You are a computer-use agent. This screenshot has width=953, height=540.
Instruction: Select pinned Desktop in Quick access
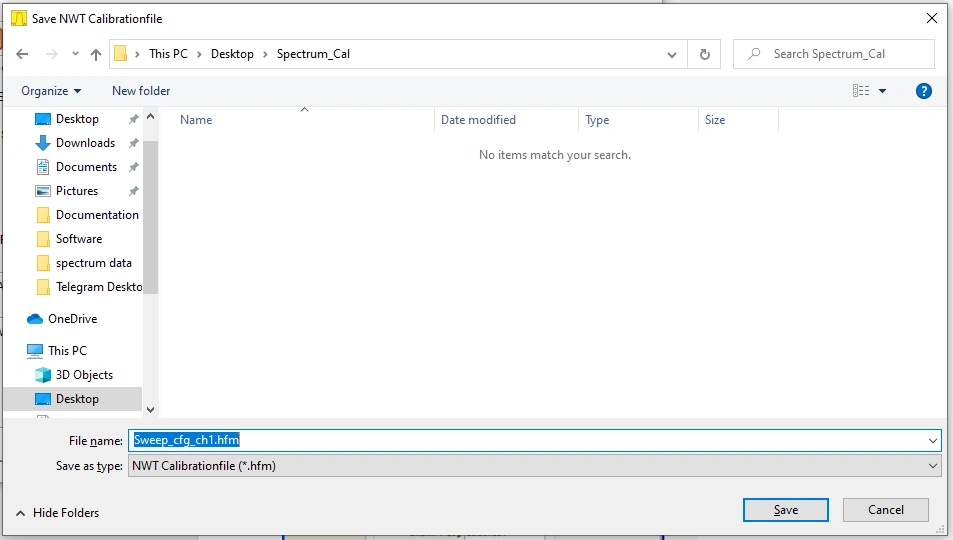77,119
